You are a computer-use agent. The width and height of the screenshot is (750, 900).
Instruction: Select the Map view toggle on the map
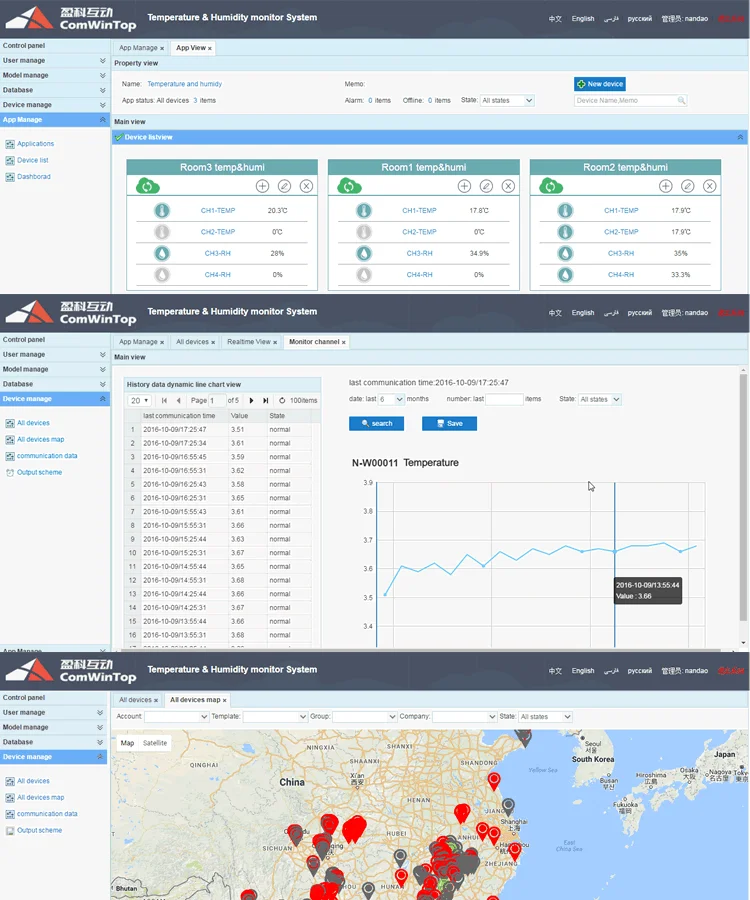127,743
